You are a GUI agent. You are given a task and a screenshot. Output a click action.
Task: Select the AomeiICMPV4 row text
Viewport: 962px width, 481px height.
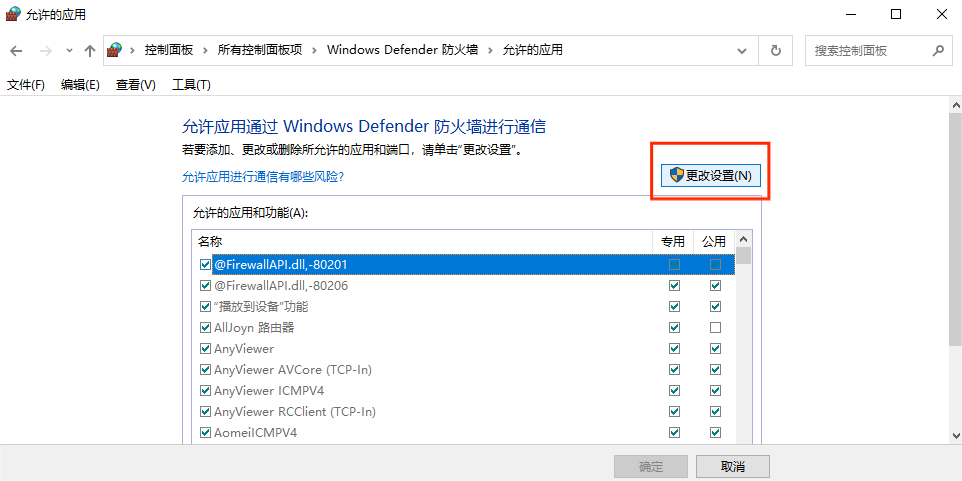pyautogui.click(x=255, y=433)
